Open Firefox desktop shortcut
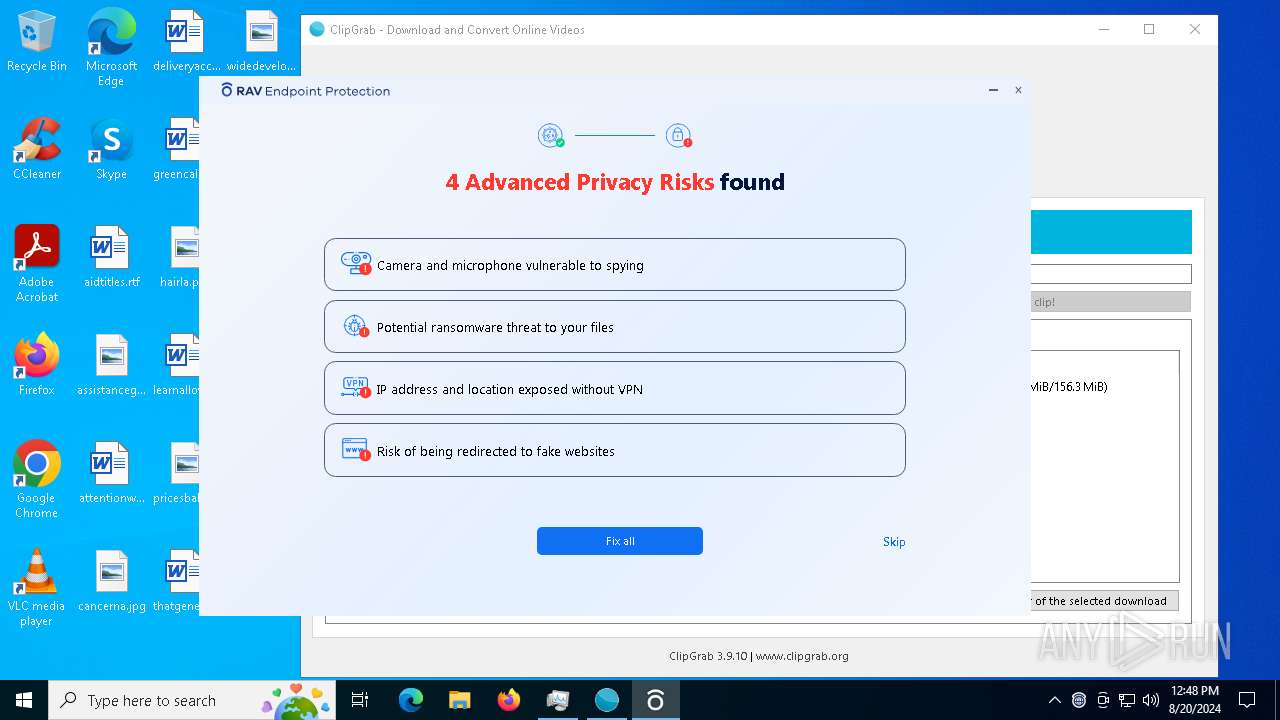This screenshot has width=1280, height=720. (x=37, y=365)
